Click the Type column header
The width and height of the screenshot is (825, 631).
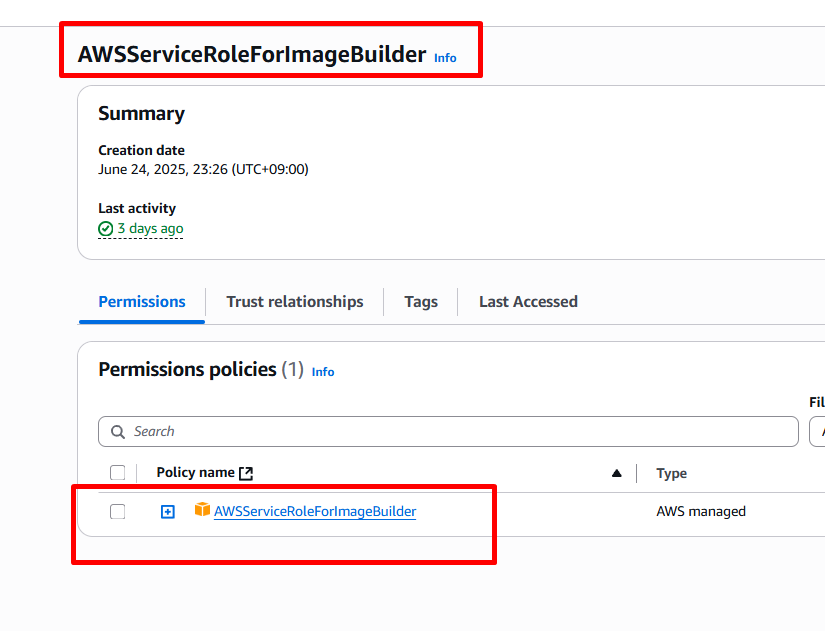click(x=671, y=473)
